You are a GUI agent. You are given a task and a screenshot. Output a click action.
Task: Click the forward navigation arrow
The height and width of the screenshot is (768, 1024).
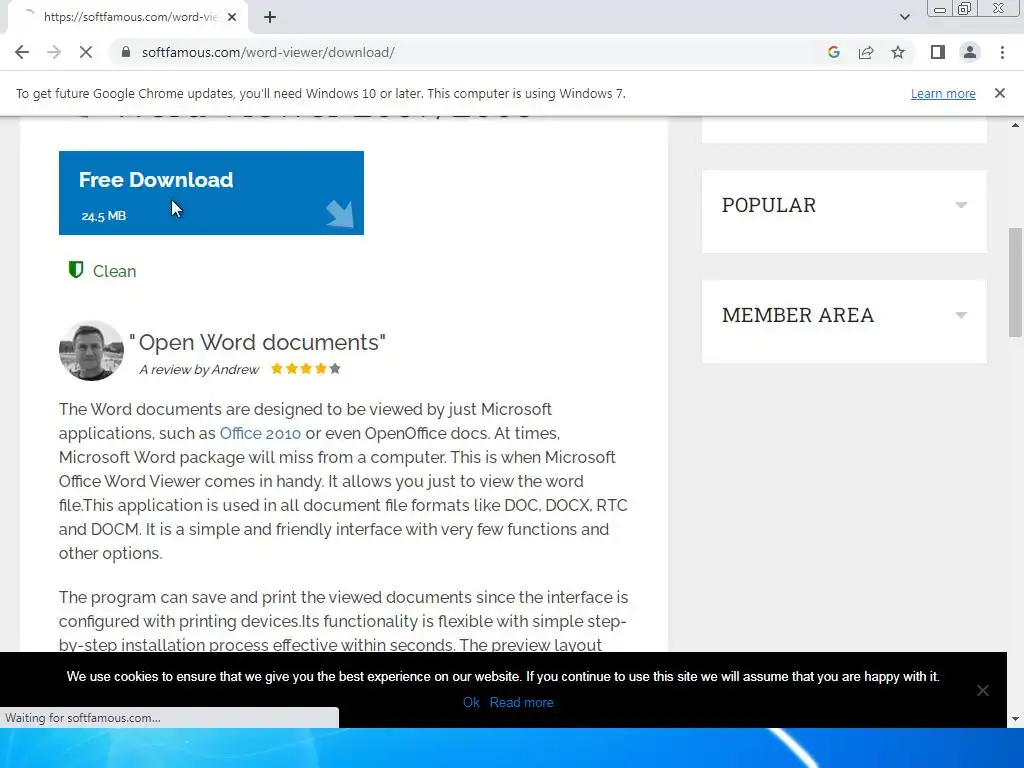click(54, 52)
